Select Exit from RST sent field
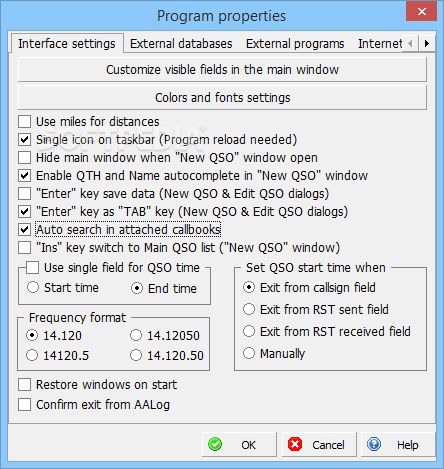444x469 pixels. pyautogui.click(x=249, y=309)
